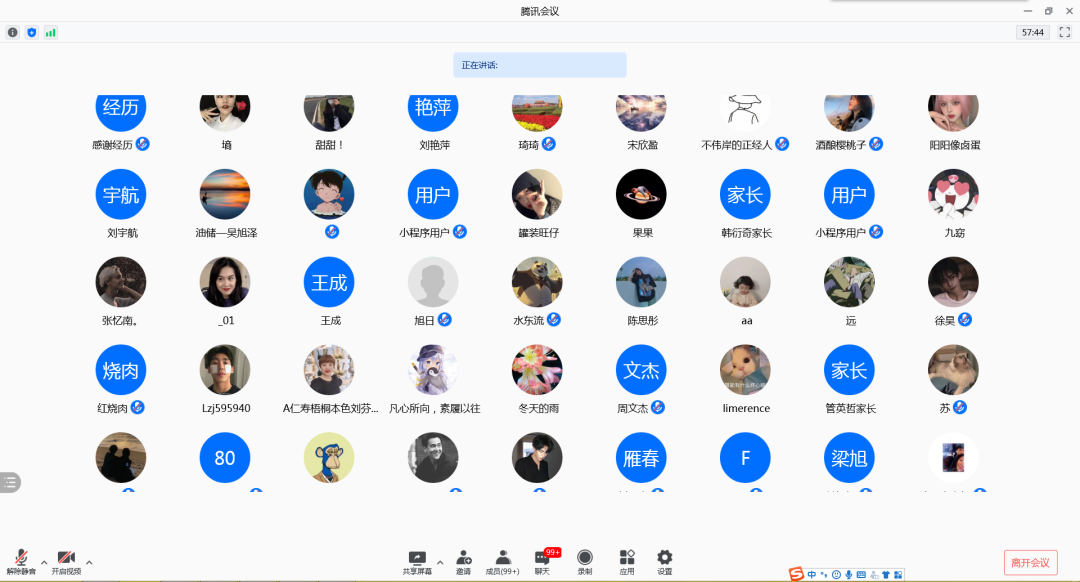The width and height of the screenshot is (1080, 582).
Task: Open the 设置 settings gear
Action: pyautogui.click(x=664, y=561)
